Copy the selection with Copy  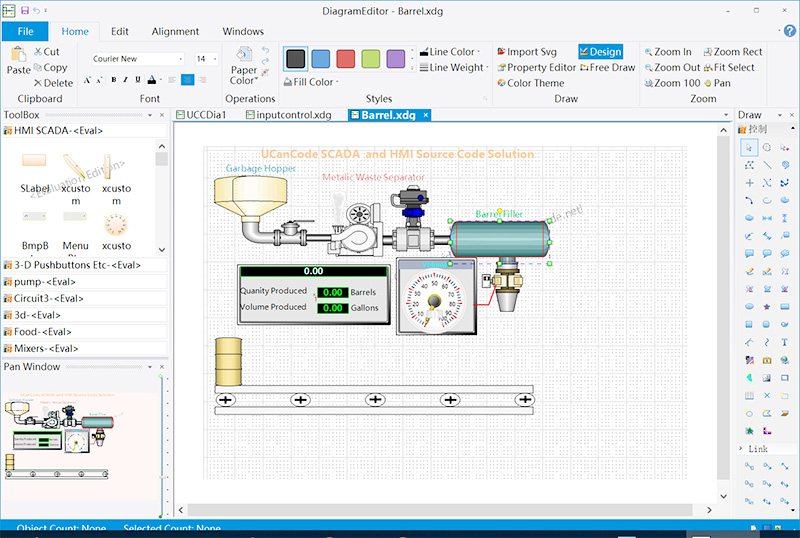pos(50,67)
